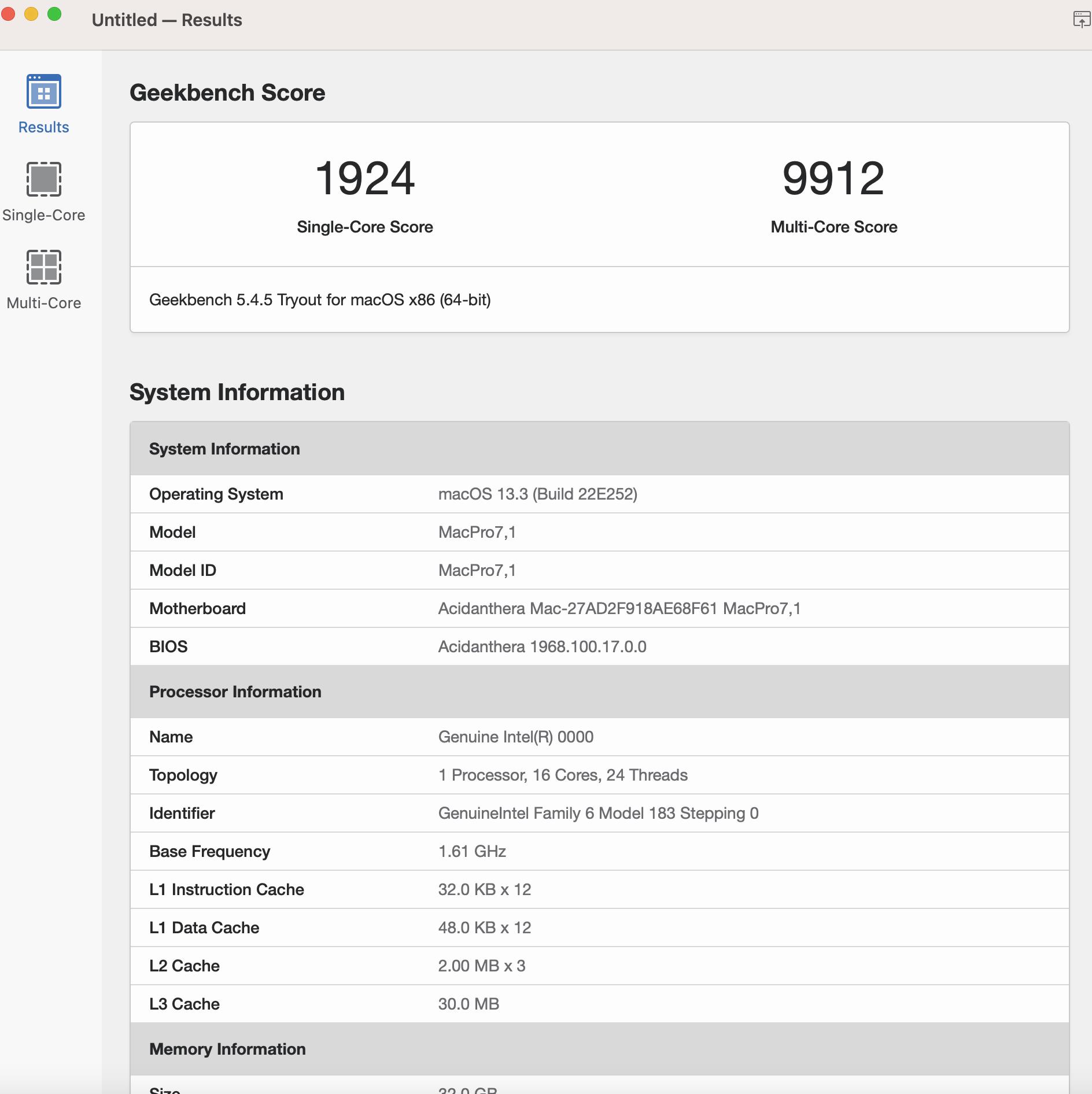Screen dimensions: 1092x1094
Task: Select the dashed single-square Single-Core icon
Action: (x=43, y=180)
